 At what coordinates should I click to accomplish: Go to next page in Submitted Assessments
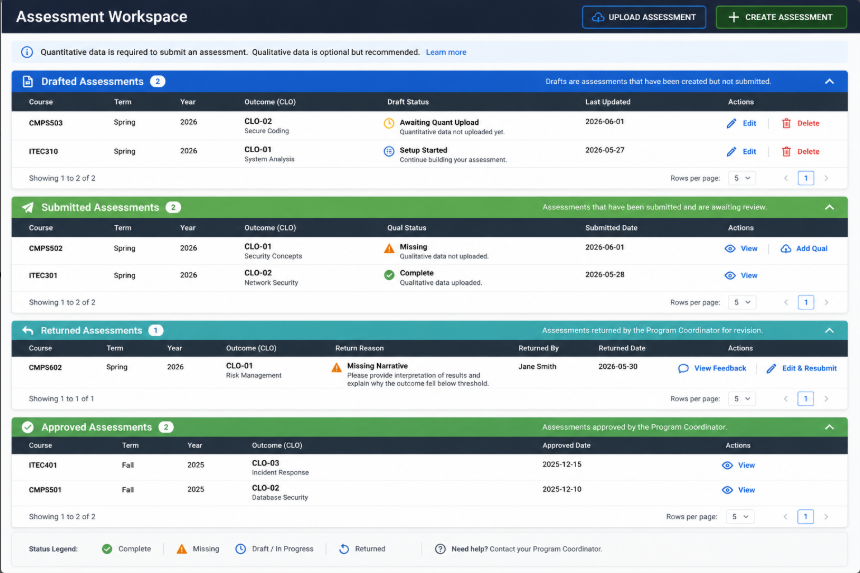point(826,302)
